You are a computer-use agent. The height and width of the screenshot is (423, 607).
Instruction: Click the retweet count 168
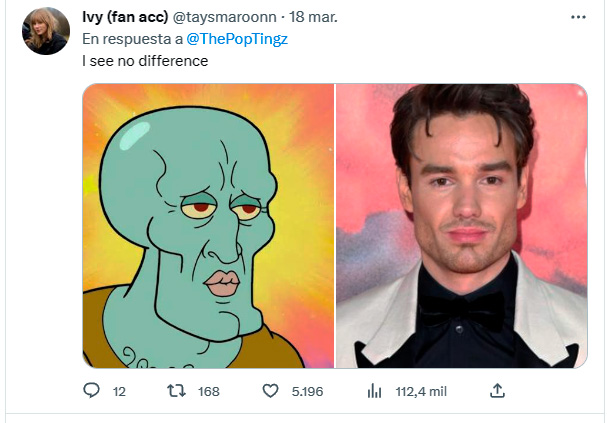pyautogui.click(x=209, y=392)
